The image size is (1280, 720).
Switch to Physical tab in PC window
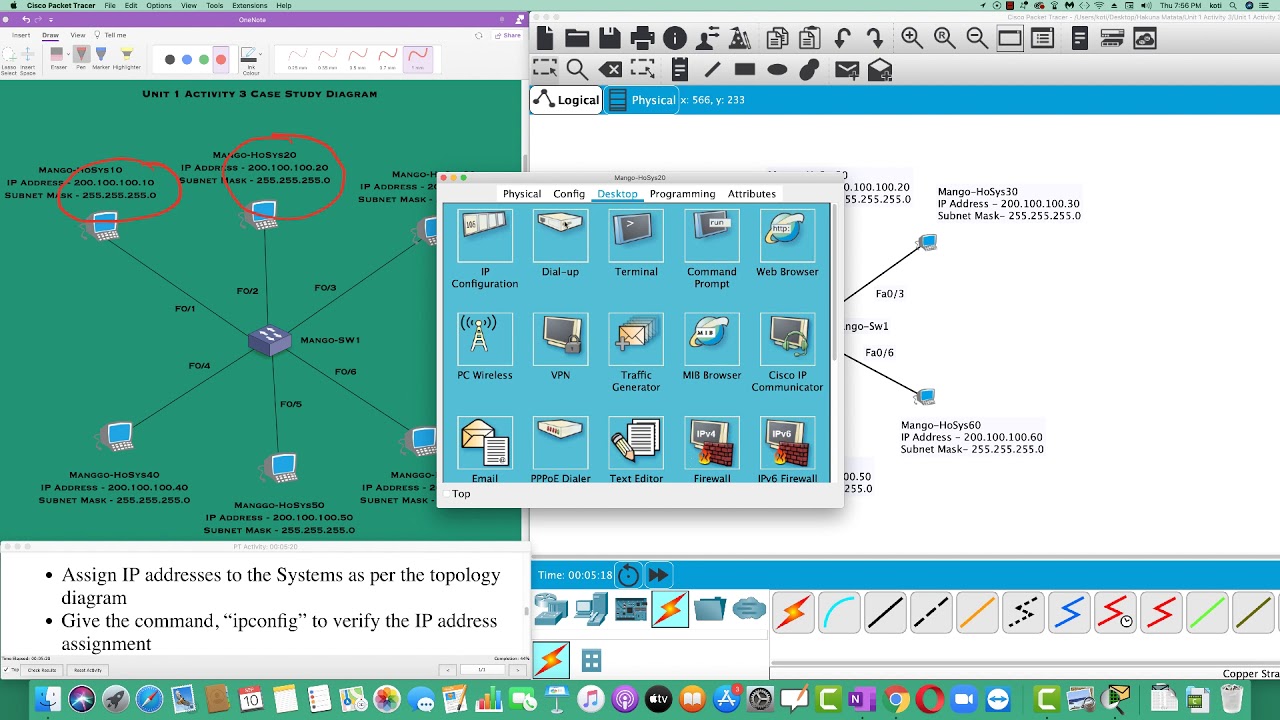point(522,194)
